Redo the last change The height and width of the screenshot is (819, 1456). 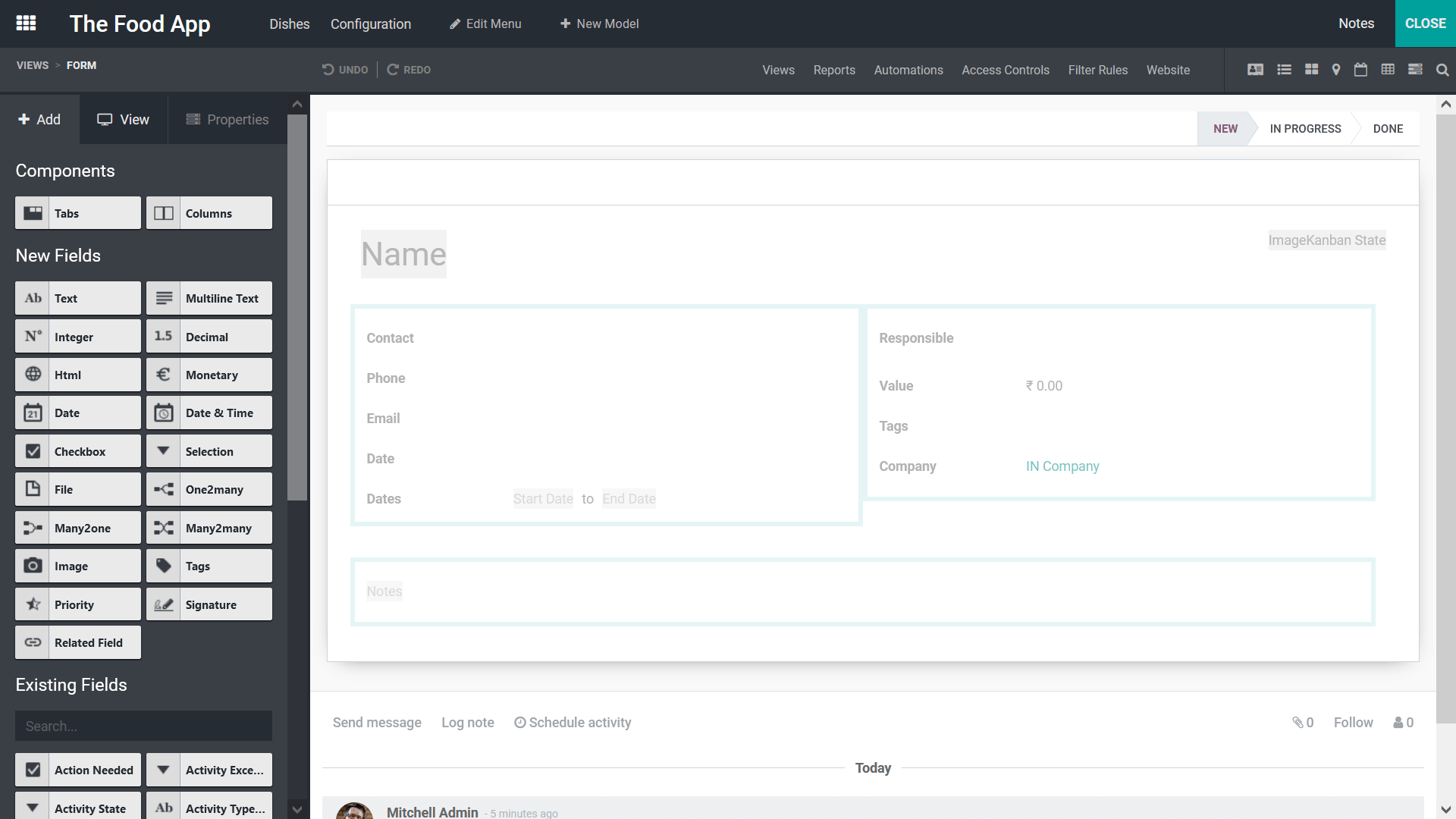(x=409, y=70)
